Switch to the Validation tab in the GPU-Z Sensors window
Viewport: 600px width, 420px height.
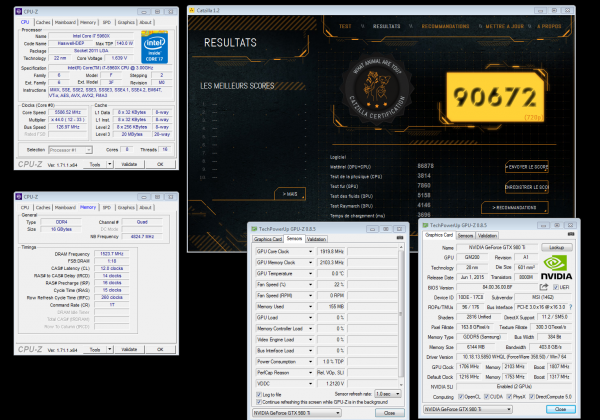(x=316, y=239)
